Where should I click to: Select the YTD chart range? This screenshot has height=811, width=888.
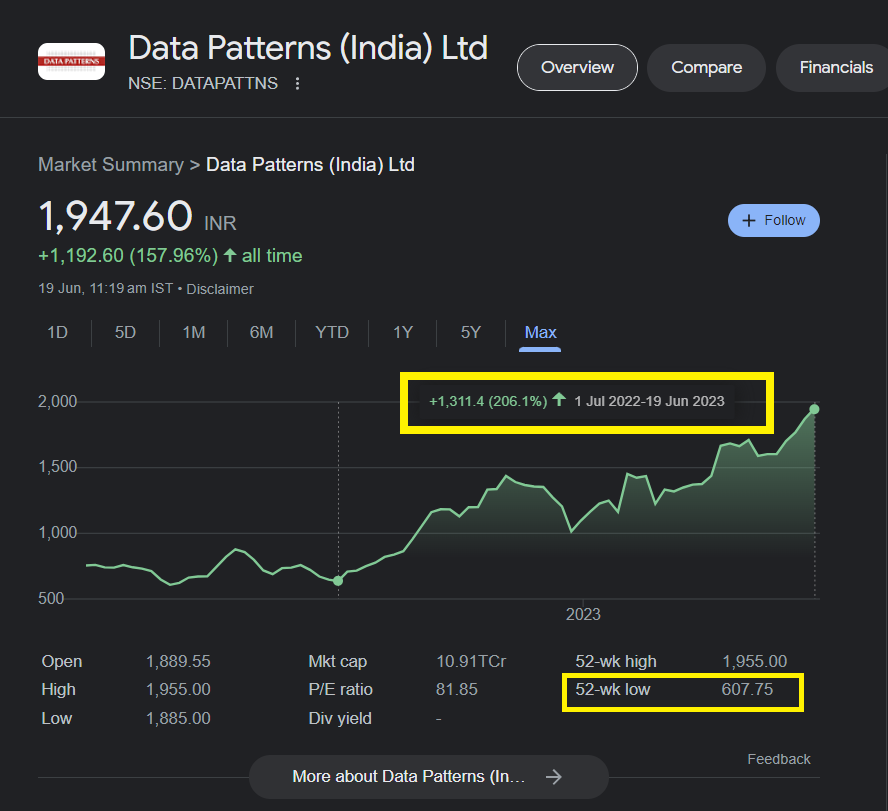tap(332, 332)
